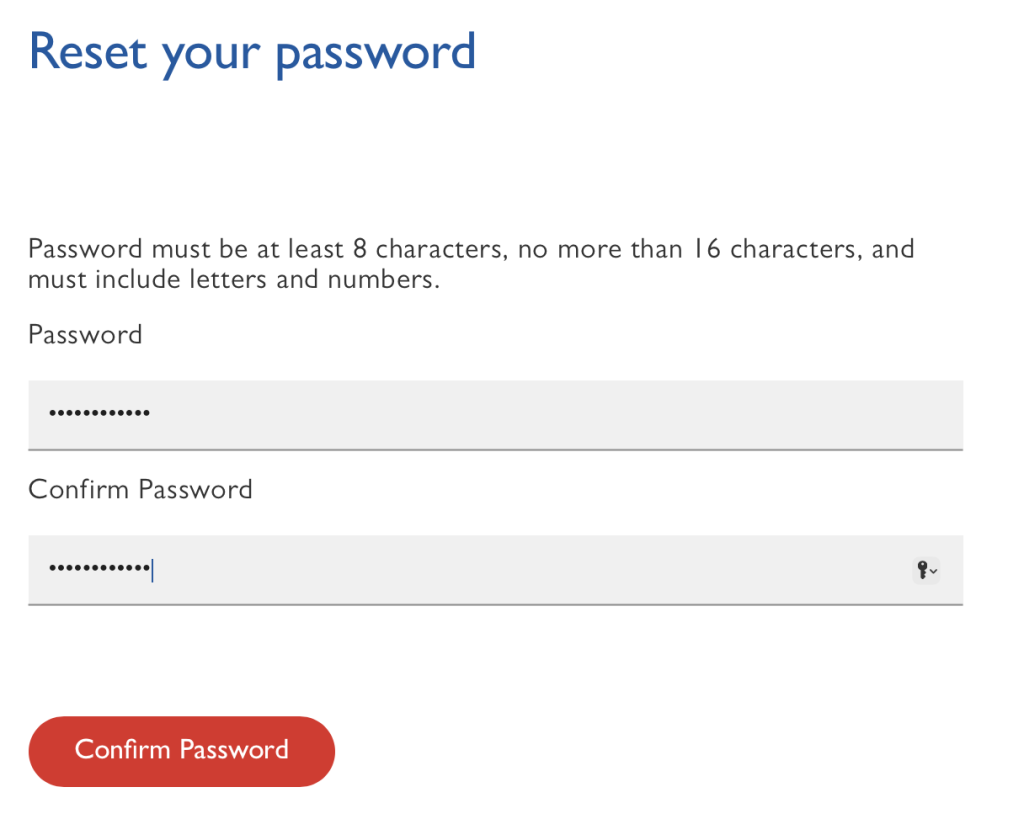This screenshot has width=1024, height=835.
Task: Click the masked dots in the Password field
Action: point(100,414)
